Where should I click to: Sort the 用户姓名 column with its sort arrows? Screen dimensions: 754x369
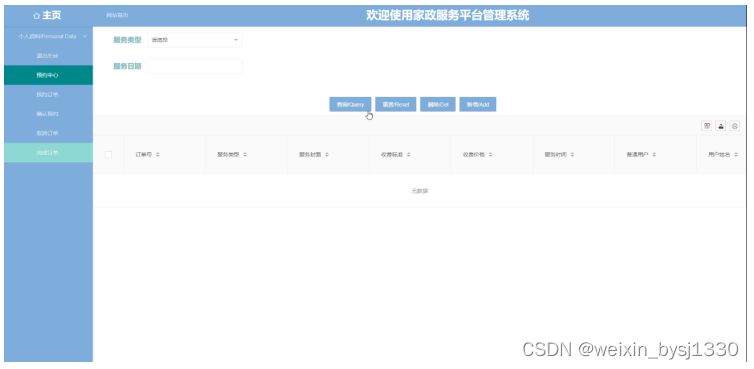pyautogui.click(x=736, y=155)
